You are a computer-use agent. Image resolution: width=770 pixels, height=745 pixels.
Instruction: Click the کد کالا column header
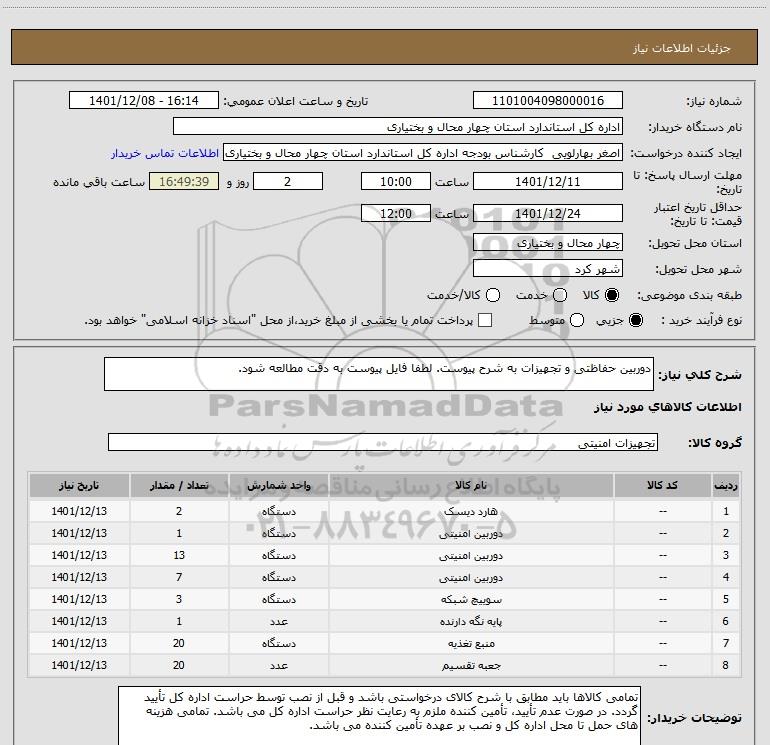(662, 486)
